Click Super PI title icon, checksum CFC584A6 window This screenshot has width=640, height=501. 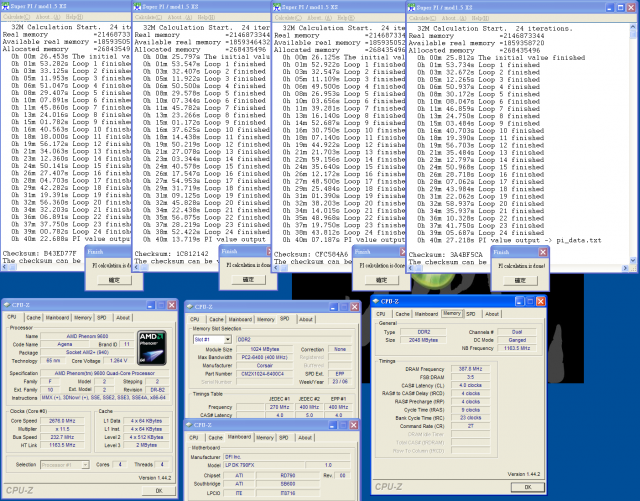[x=277, y=7]
